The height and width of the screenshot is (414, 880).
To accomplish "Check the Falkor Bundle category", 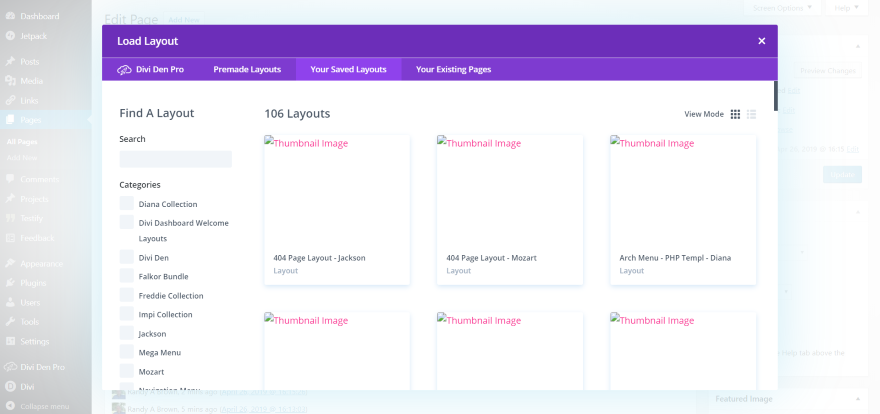I will coord(127,276).
